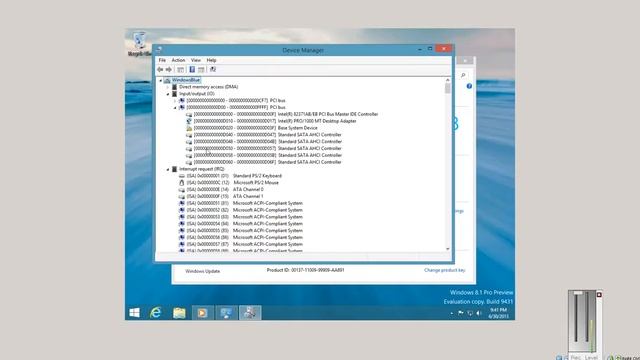Click the icon beside ATA Channel 0
The height and width of the screenshot is (360, 640).
pyautogui.click(x=182, y=190)
